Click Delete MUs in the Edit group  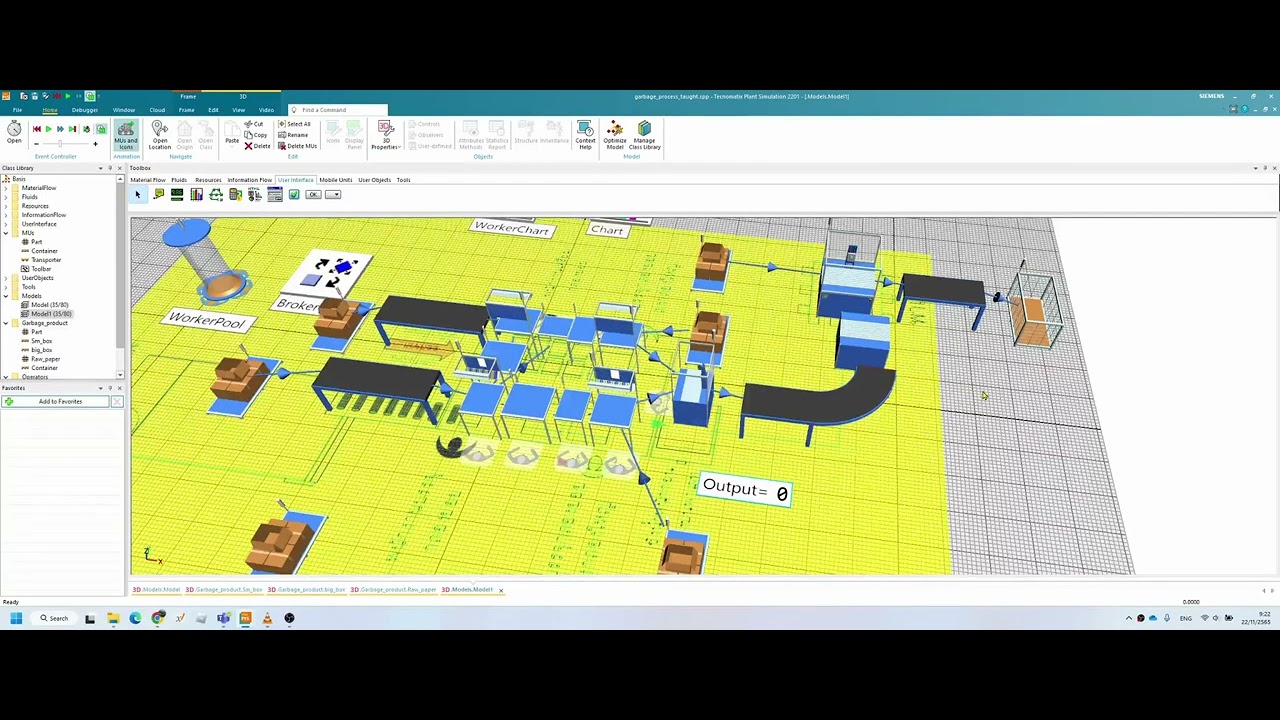(x=298, y=146)
